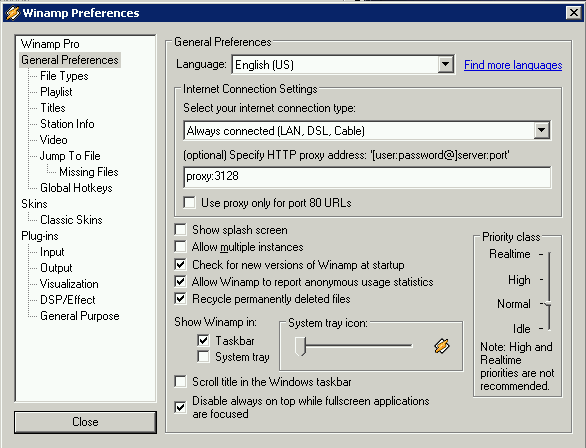Click the Winamp lightning icon in title bar

click(x=12, y=13)
